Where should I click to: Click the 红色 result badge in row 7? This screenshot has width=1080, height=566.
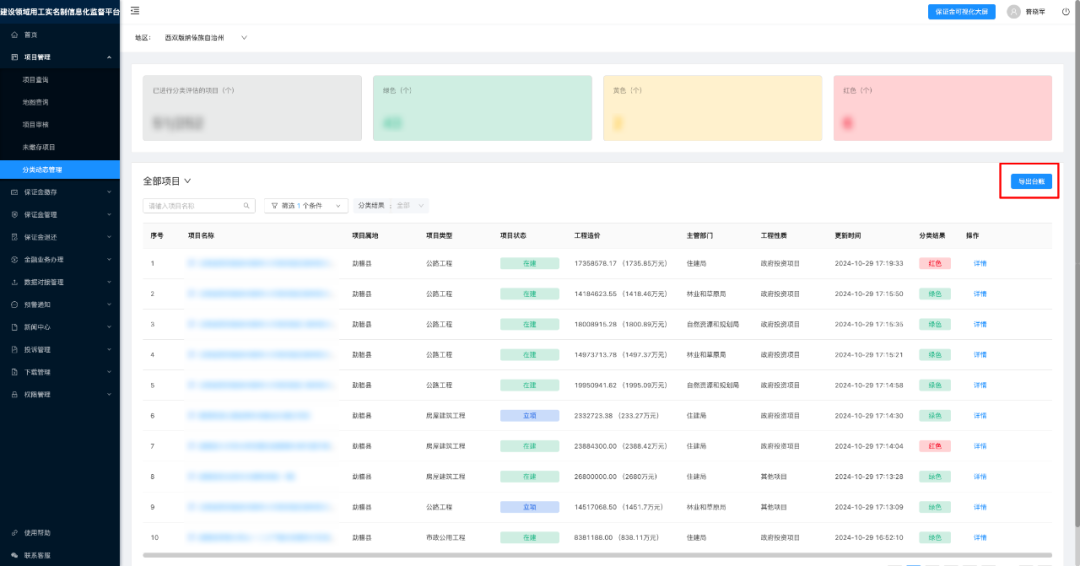point(935,446)
